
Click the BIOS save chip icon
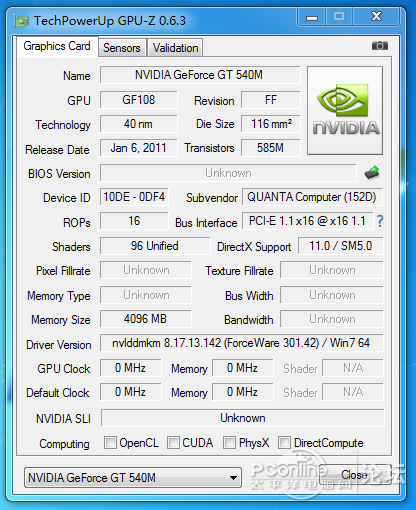pyautogui.click(x=372, y=173)
